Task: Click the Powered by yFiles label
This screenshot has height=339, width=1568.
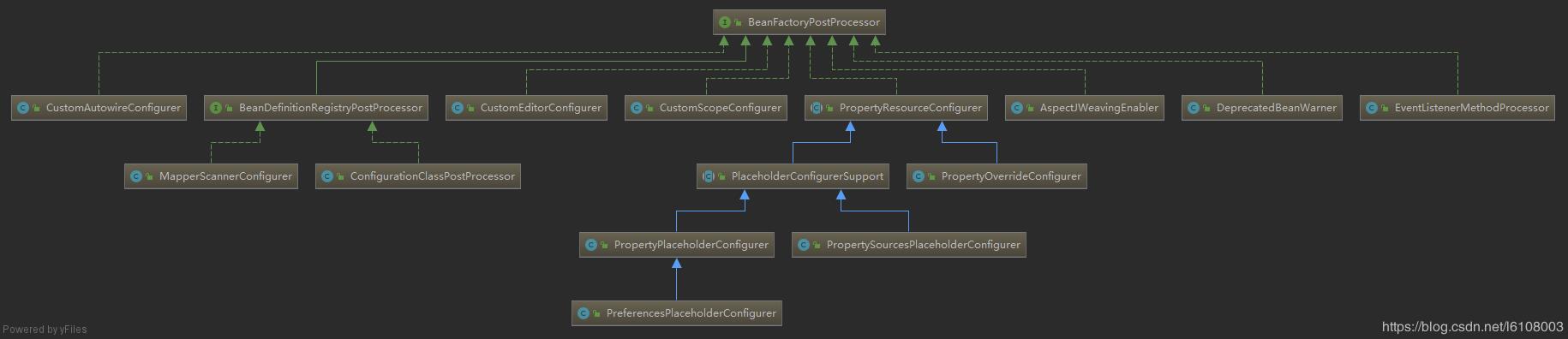Action: point(45,330)
